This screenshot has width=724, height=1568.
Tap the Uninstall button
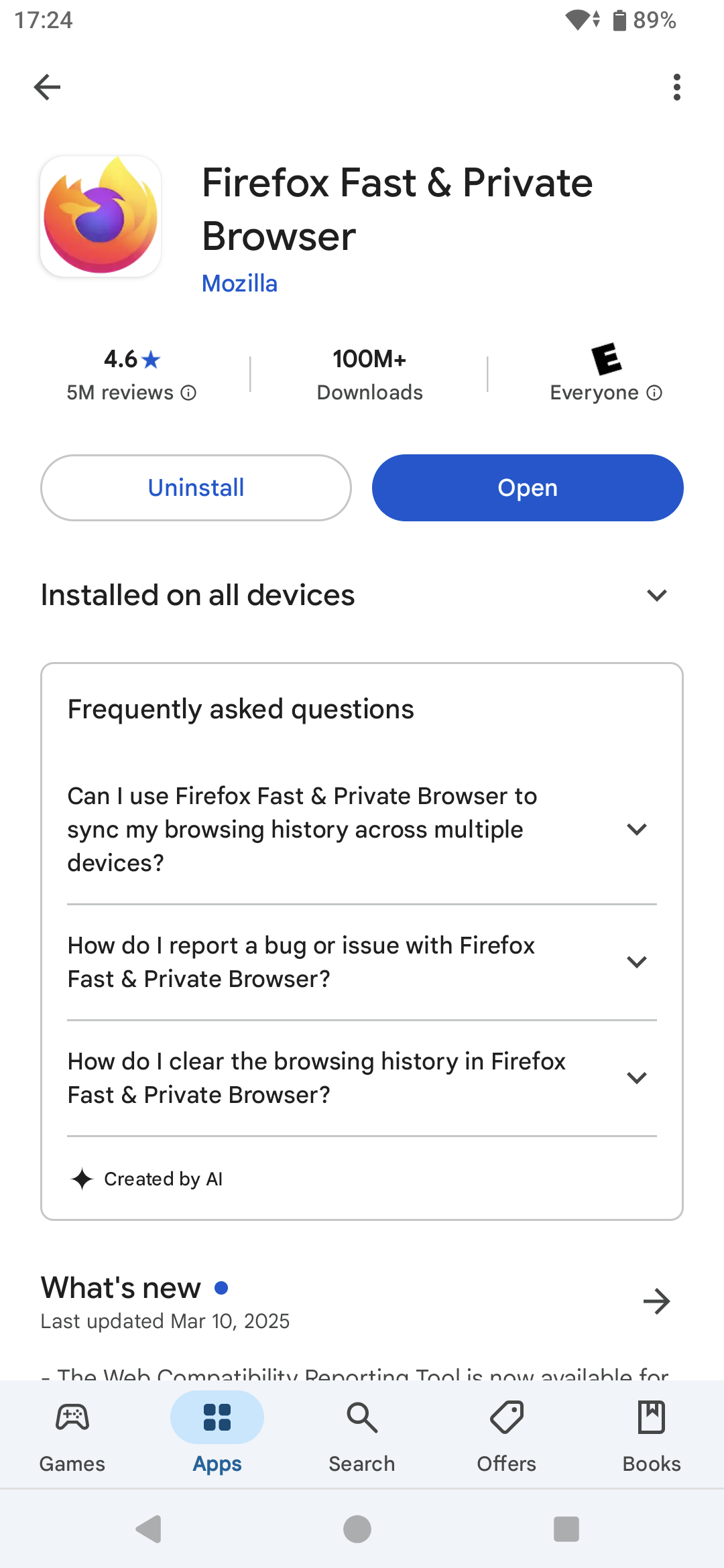(196, 488)
